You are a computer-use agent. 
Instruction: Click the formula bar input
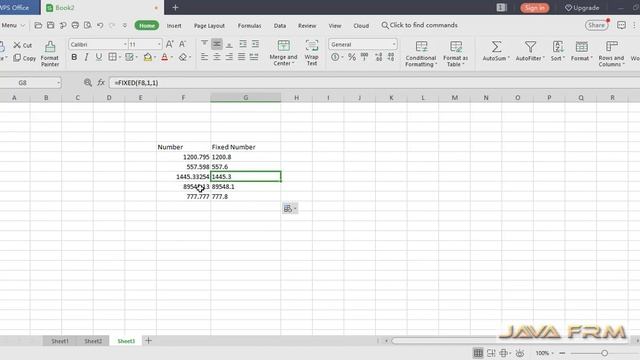click(374, 83)
